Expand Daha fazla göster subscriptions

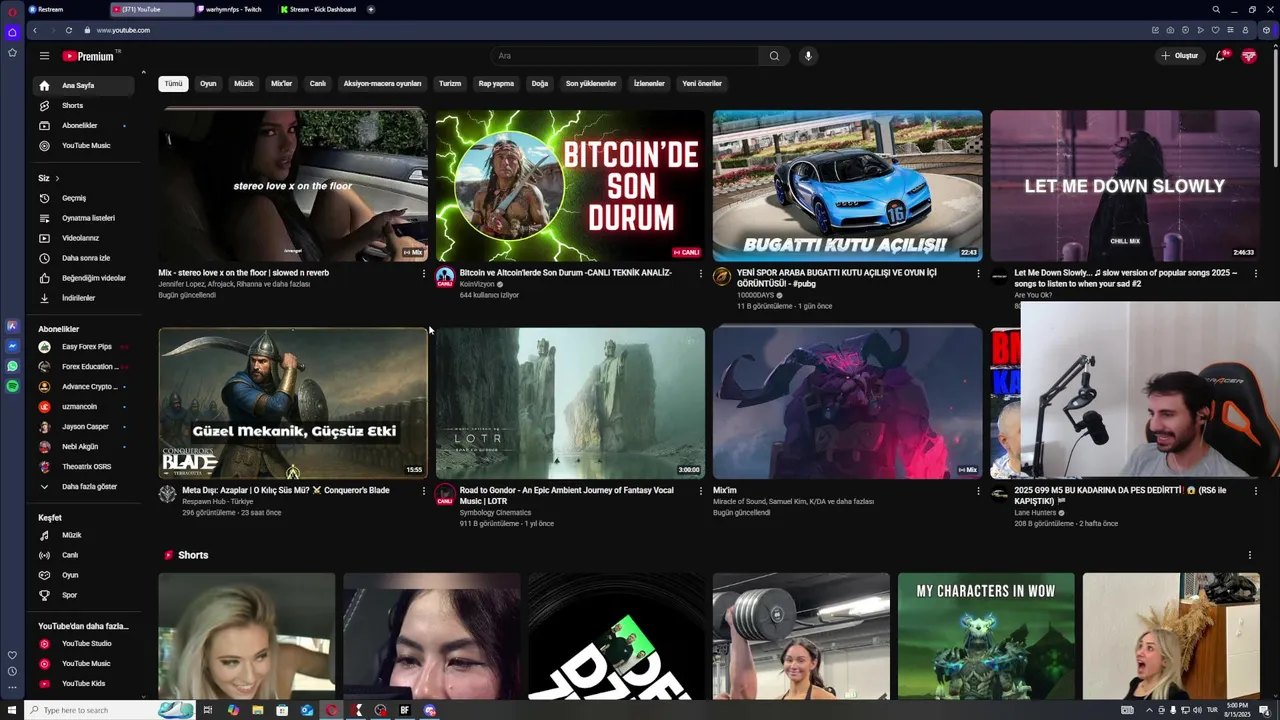coord(84,487)
